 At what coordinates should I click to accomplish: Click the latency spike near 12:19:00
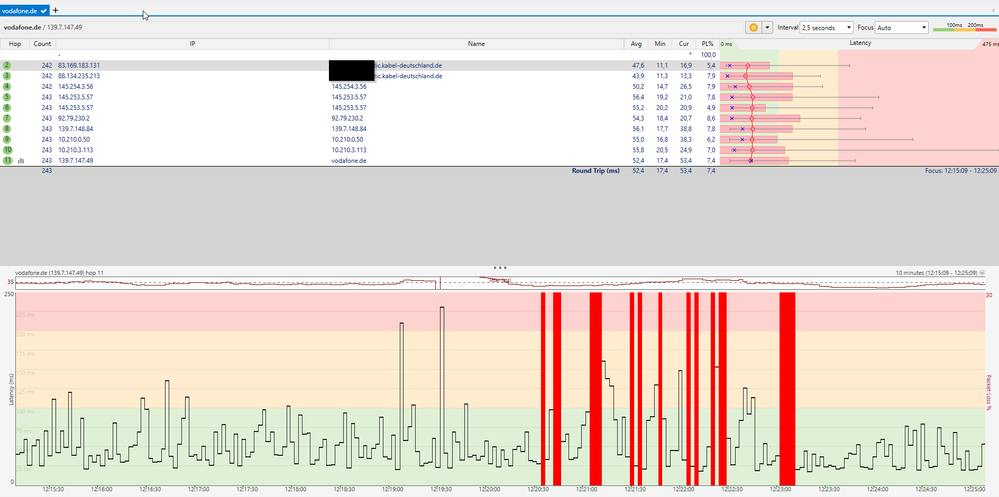click(402, 389)
